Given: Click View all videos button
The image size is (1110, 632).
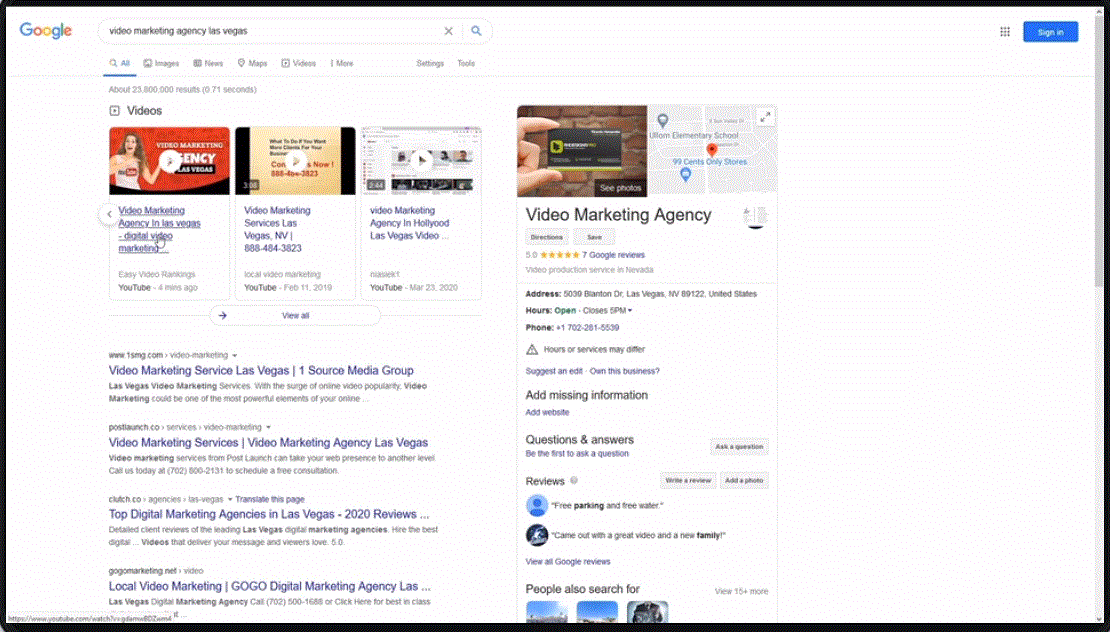Looking at the screenshot, I should pos(295,316).
